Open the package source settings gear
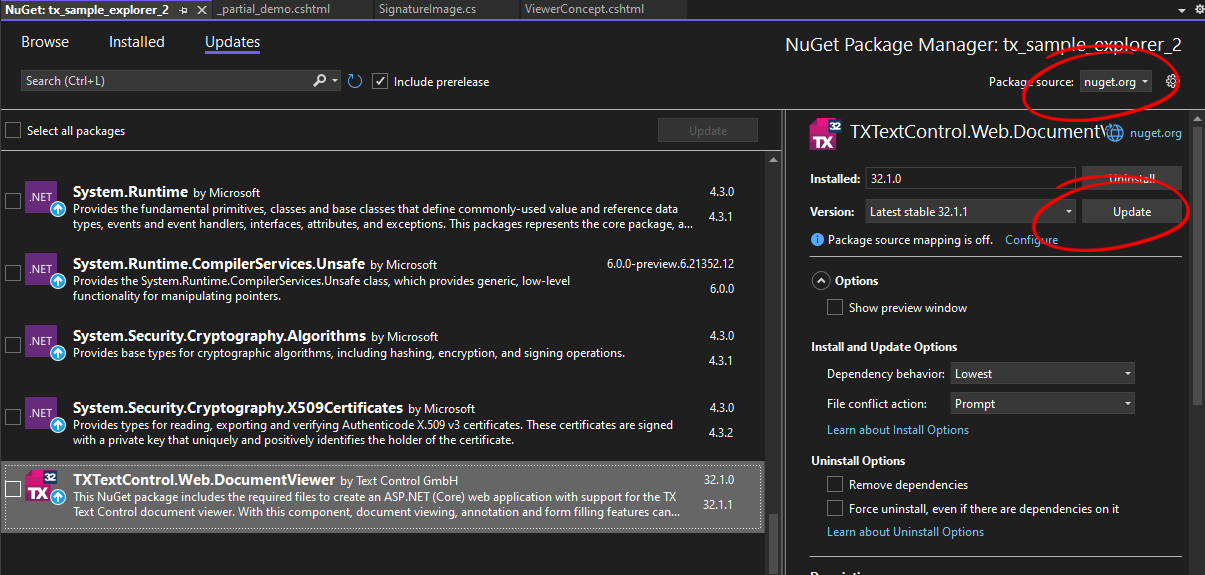The height and width of the screenshot is (575, 1205). pos(1173,82)
